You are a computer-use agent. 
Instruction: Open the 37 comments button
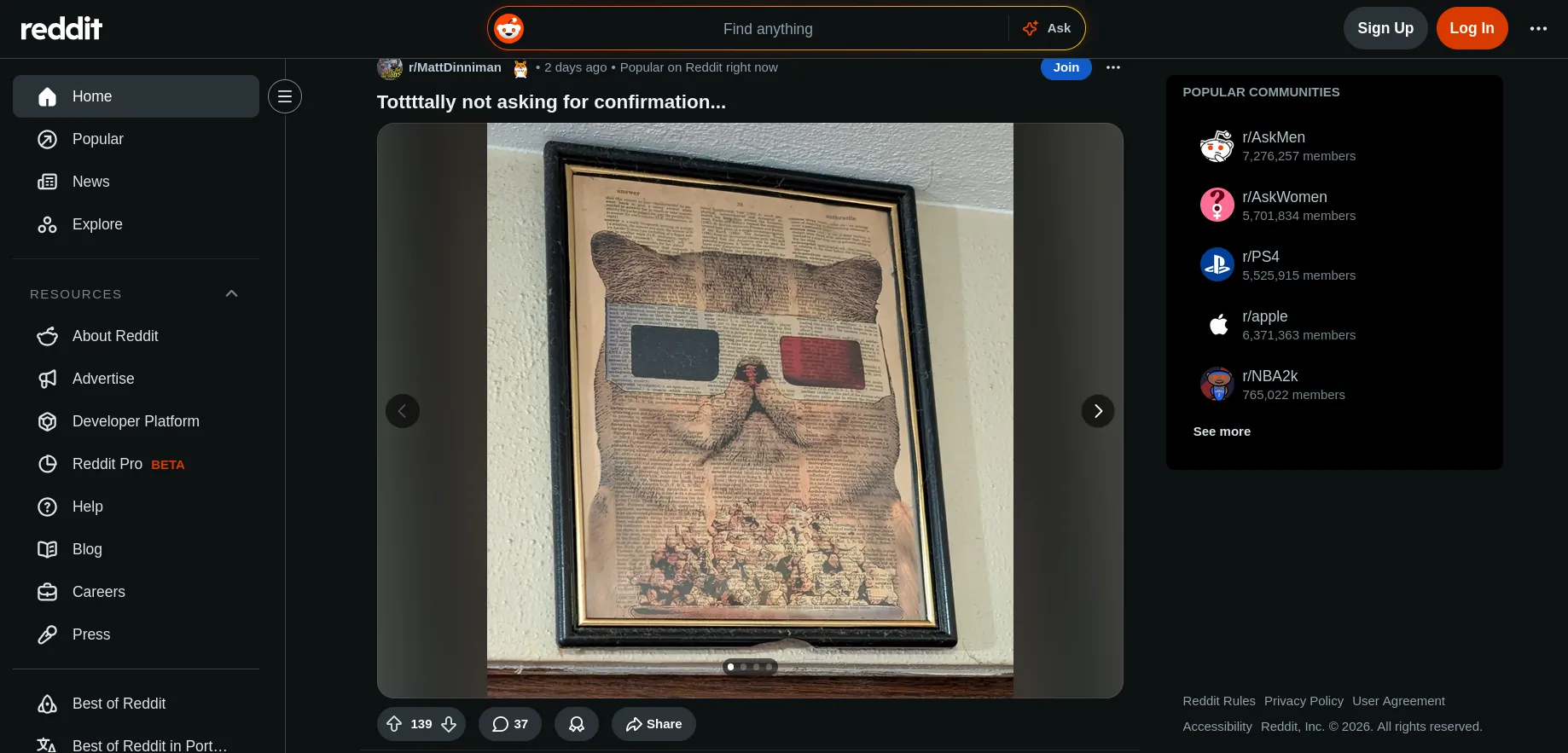coord(510,724)
